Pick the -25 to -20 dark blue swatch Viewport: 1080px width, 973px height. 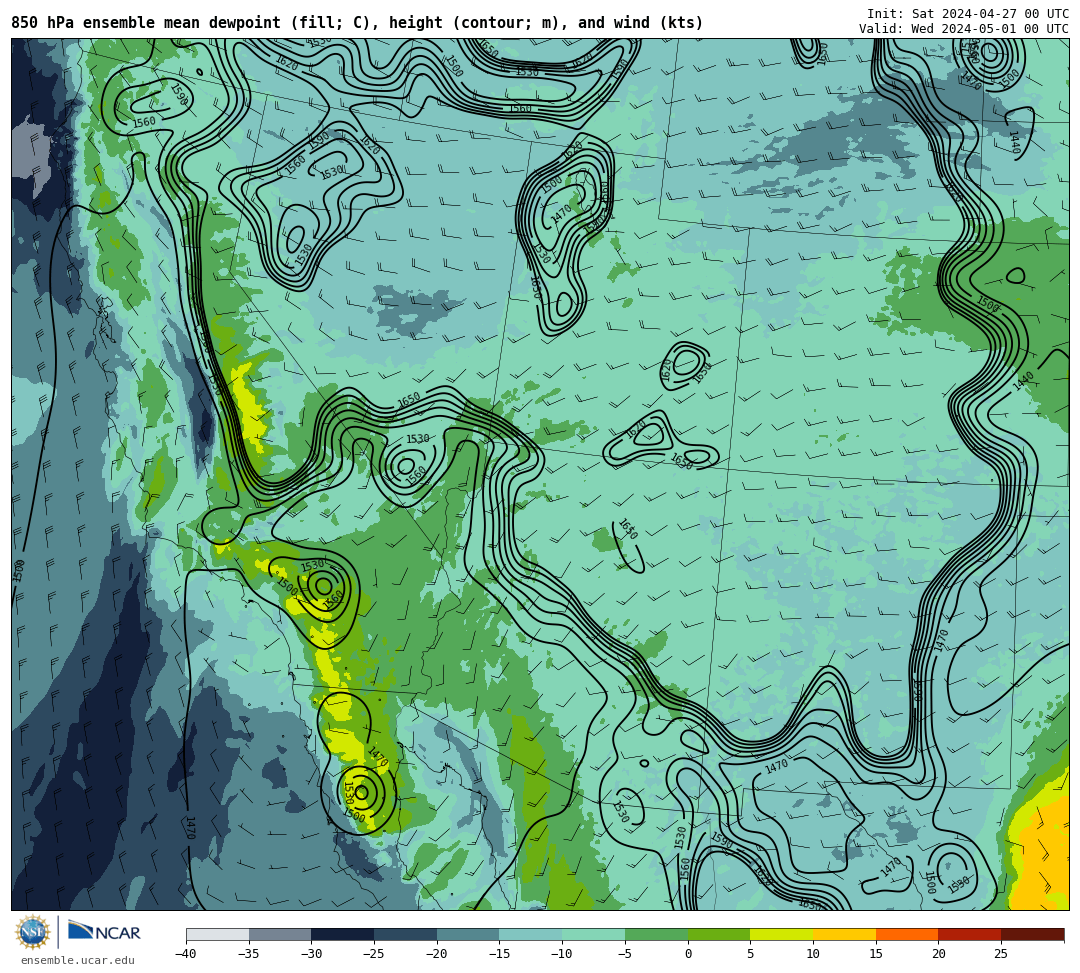coord(406,934)
